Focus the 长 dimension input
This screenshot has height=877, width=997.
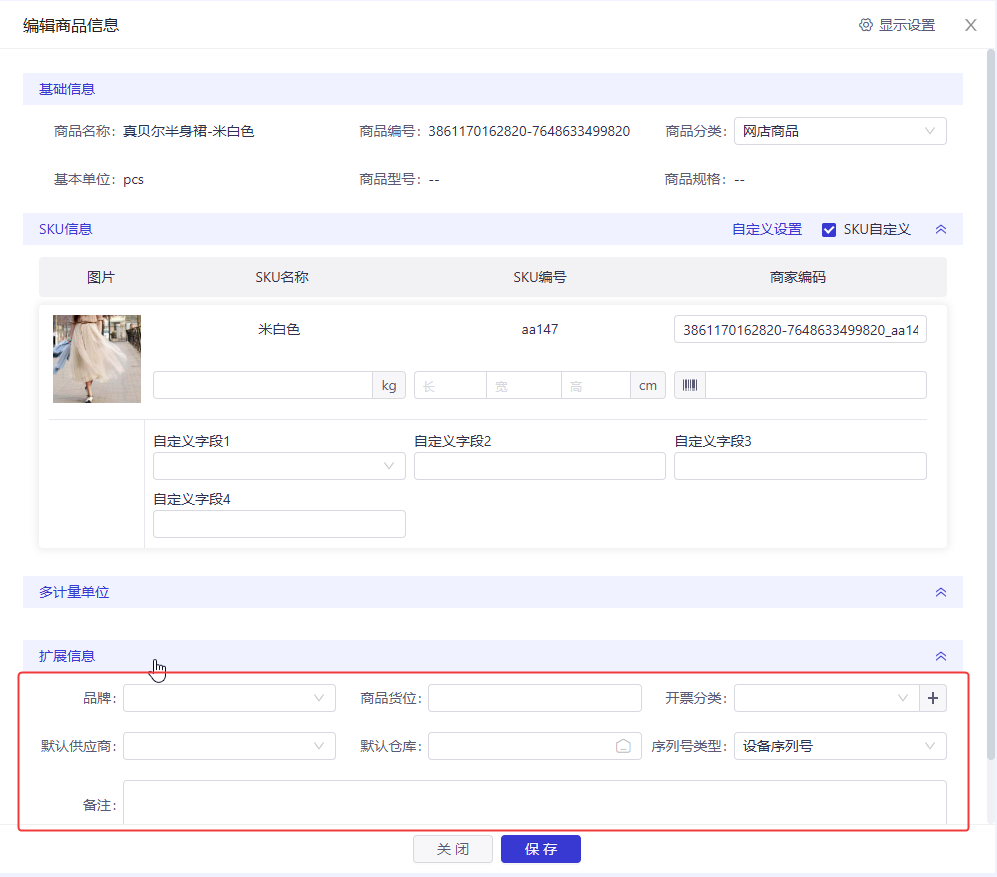coord(450,385)
